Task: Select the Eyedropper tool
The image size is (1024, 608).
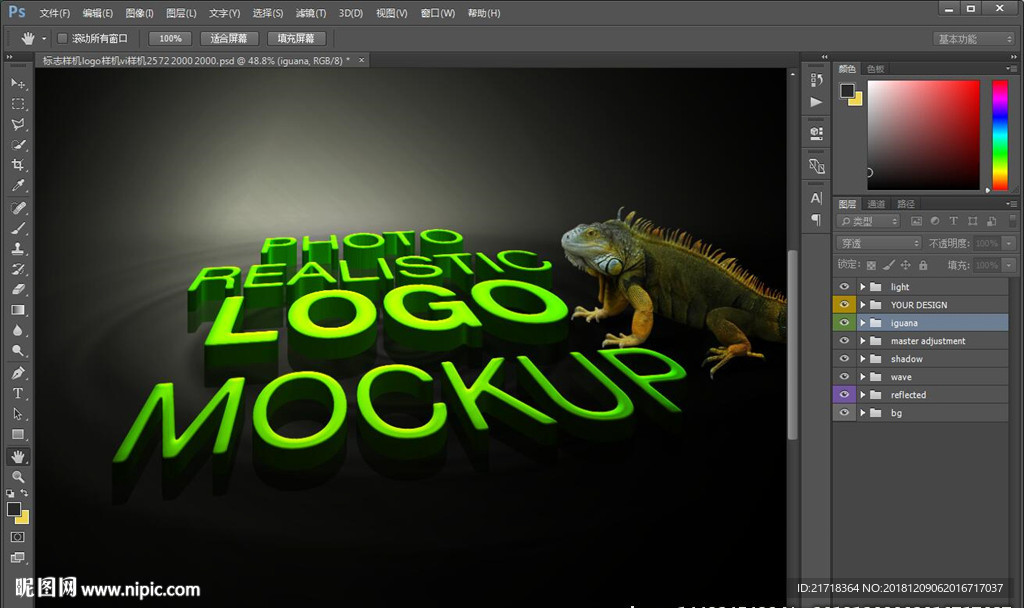Action: click(x=18, y=186)
